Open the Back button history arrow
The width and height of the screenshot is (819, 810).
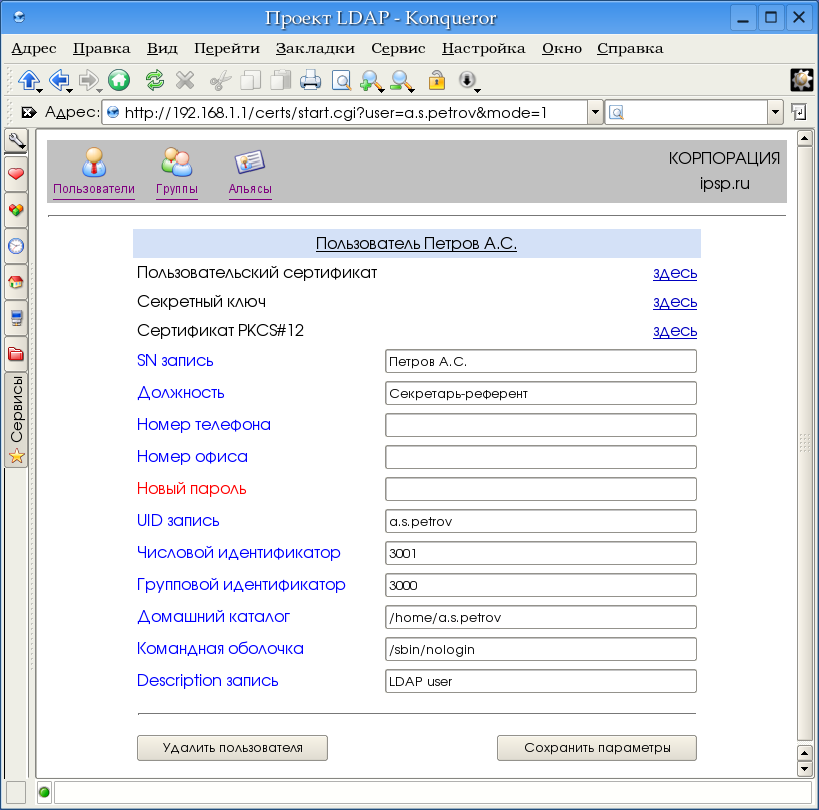pyautogui.click(x=69, y=89)
